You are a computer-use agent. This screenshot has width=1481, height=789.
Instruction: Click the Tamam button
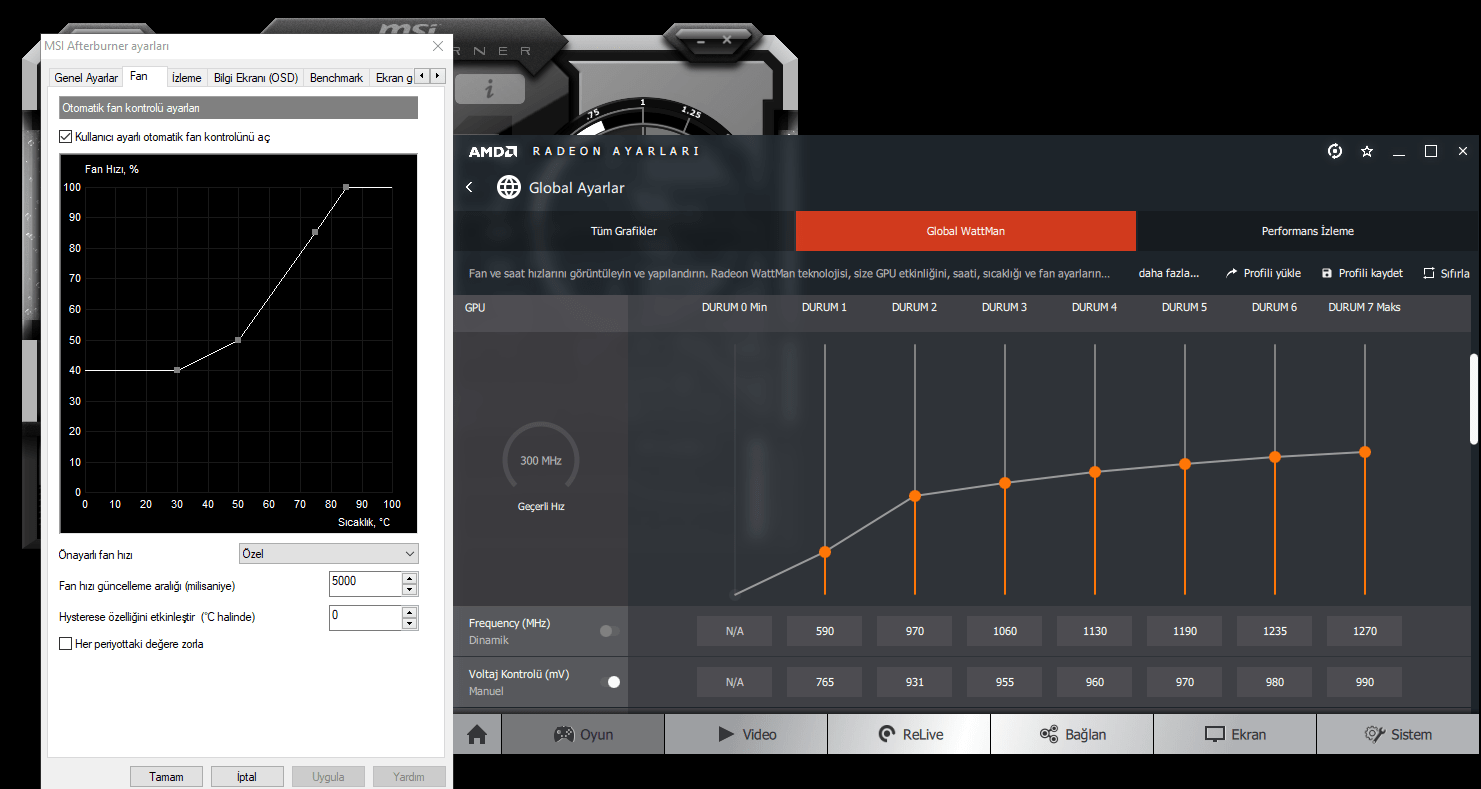166,776
